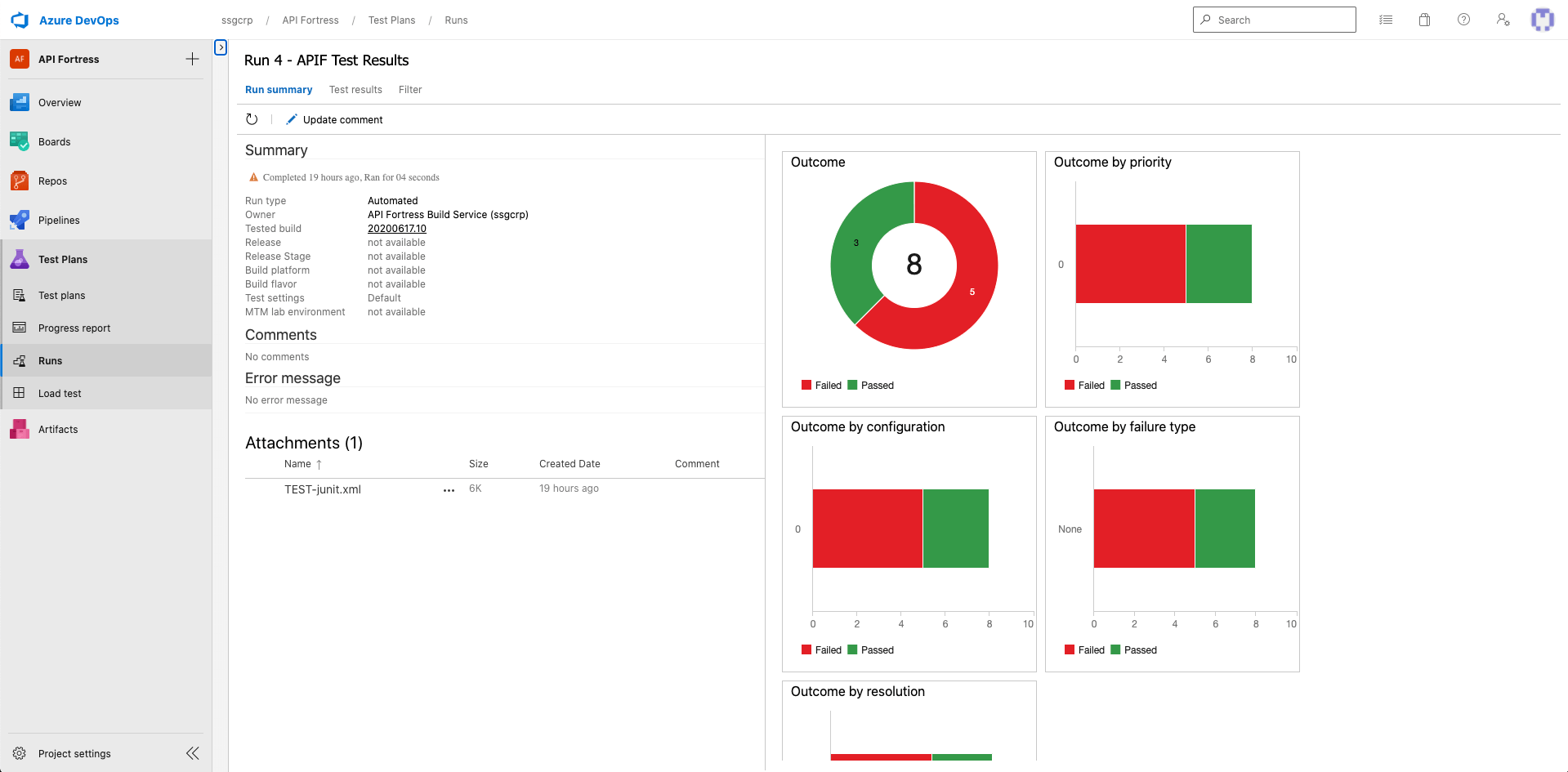1568x772 pixels.
Task: Open the Overview section icon
Action: tap(19, 102)
